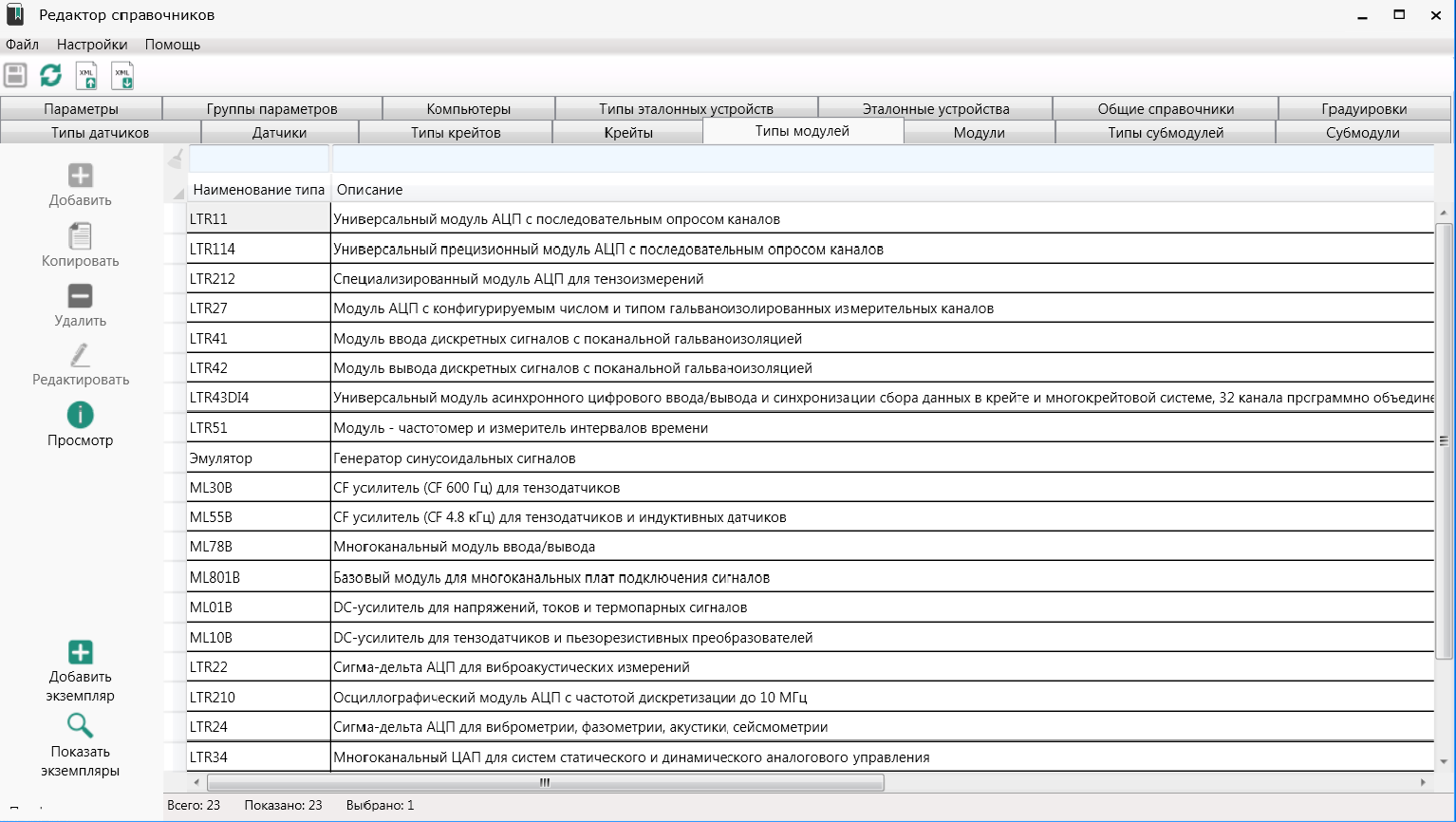Screen dimensions: 1456x822
Task: Select the ML78B row
Action: (x=811, y=547)
